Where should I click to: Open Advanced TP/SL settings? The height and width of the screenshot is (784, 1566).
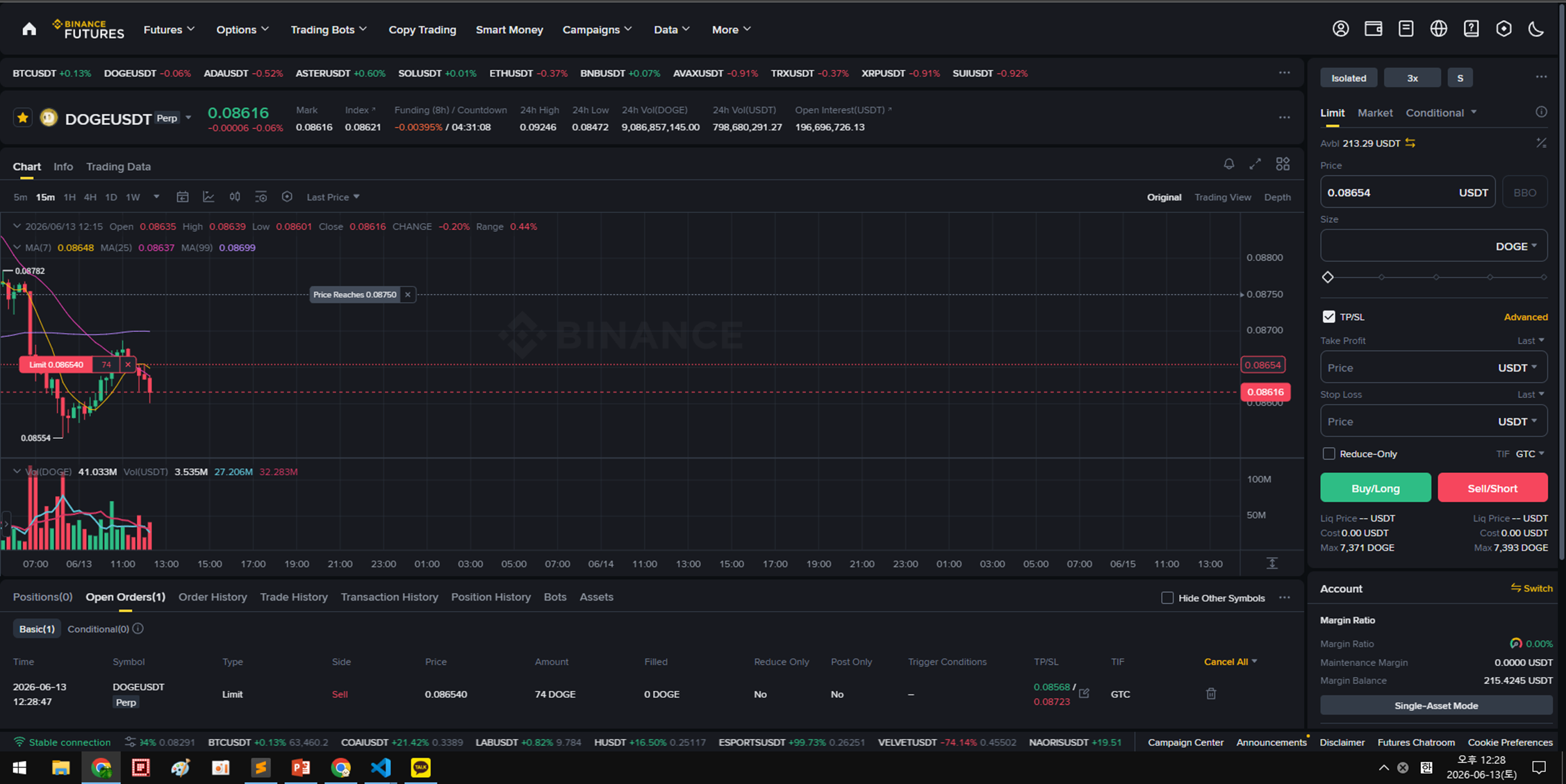(x=1526, y=317)
